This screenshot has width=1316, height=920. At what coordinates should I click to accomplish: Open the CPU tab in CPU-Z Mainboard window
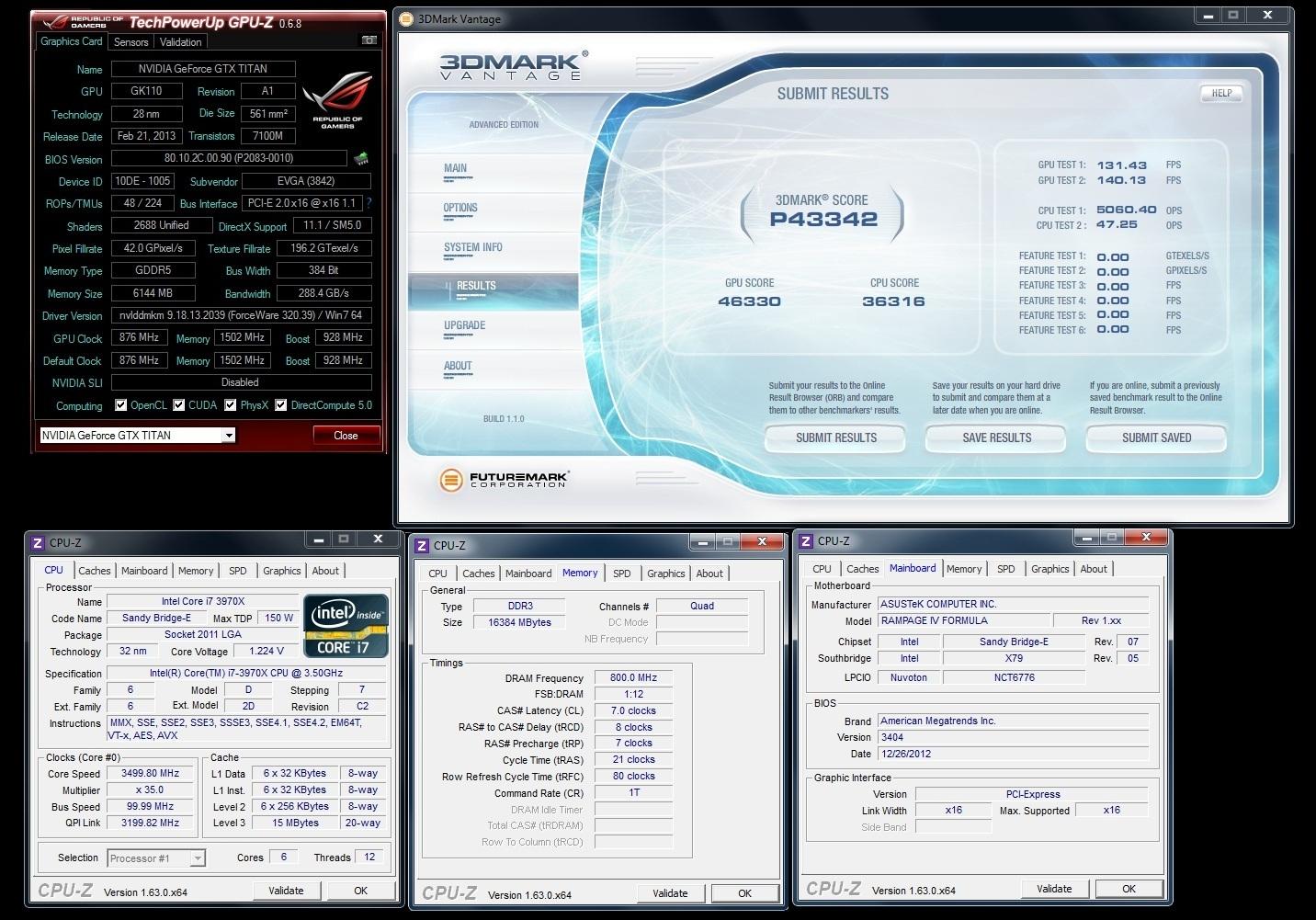[x=822, y=569]
